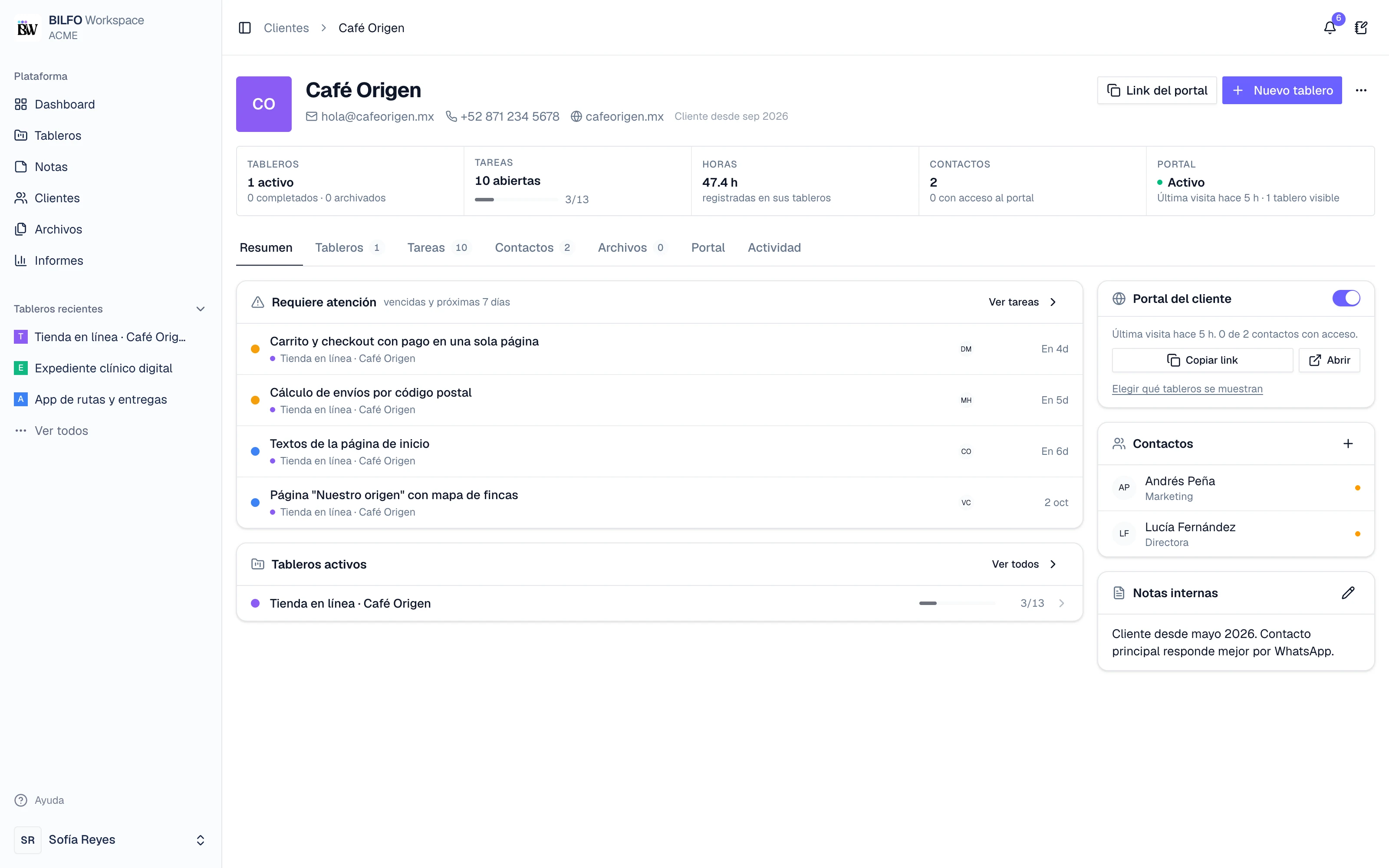1389x868 pixels.
Task: Open the Sofía Reyes account switcher
Action: click(110, 840)
